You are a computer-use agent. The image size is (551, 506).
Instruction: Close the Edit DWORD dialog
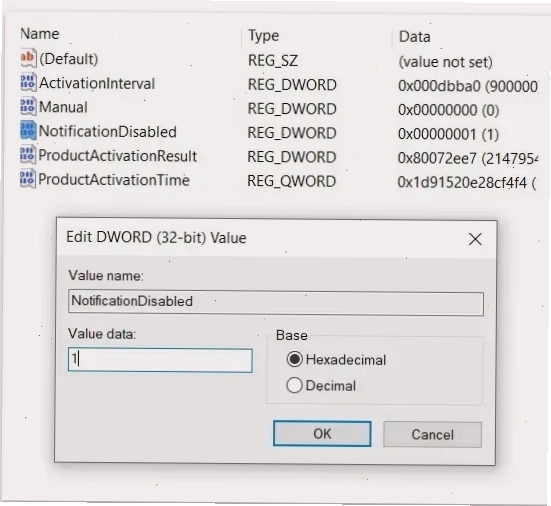tap(475, 239)
